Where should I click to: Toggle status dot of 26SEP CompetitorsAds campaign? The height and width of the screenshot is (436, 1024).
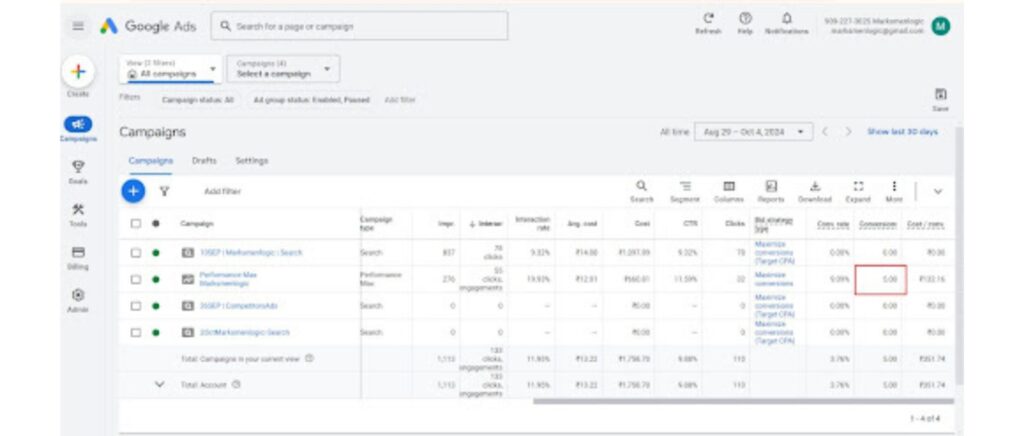point(155,305)
